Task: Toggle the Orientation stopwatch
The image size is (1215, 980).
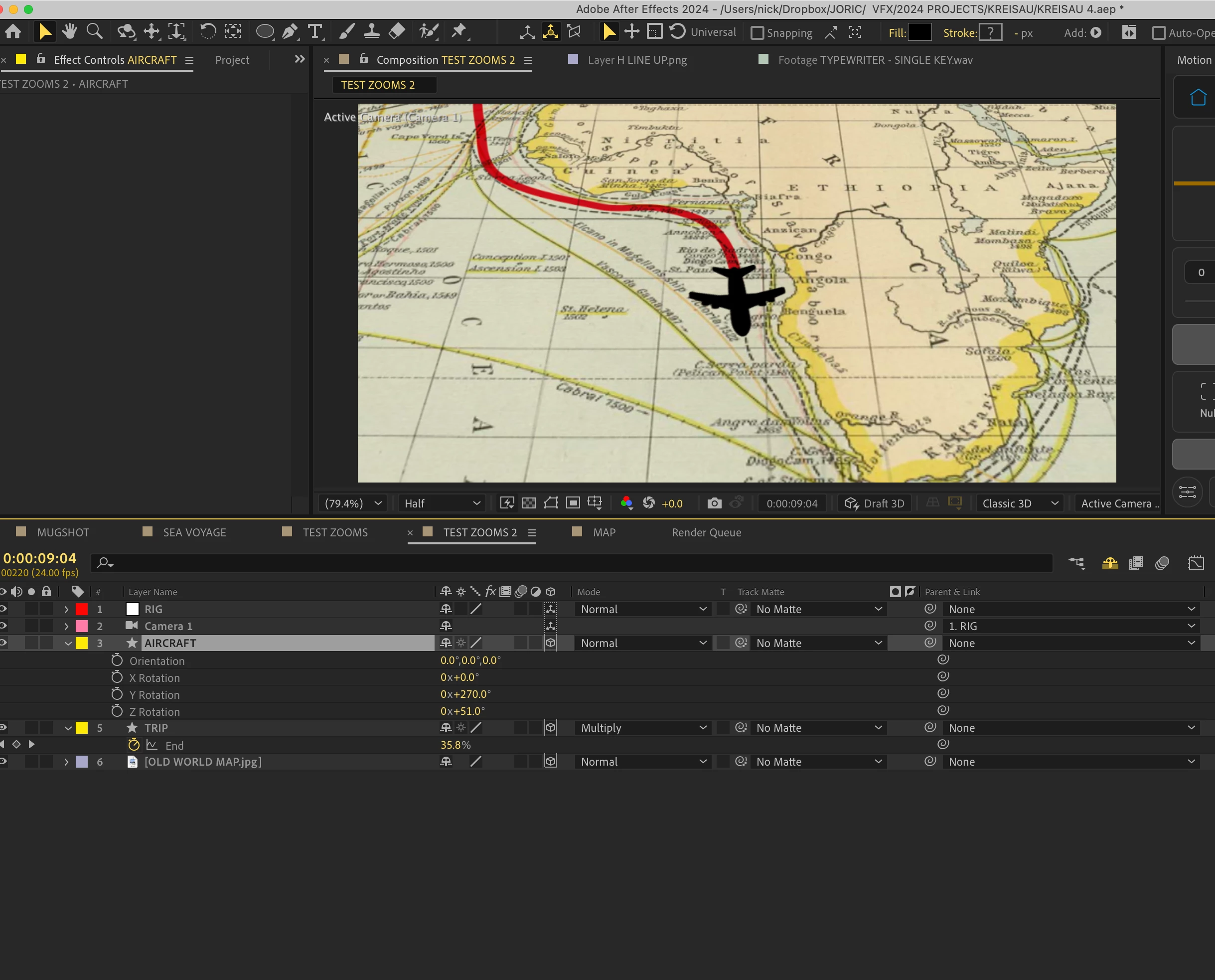Action: [117, 660]
